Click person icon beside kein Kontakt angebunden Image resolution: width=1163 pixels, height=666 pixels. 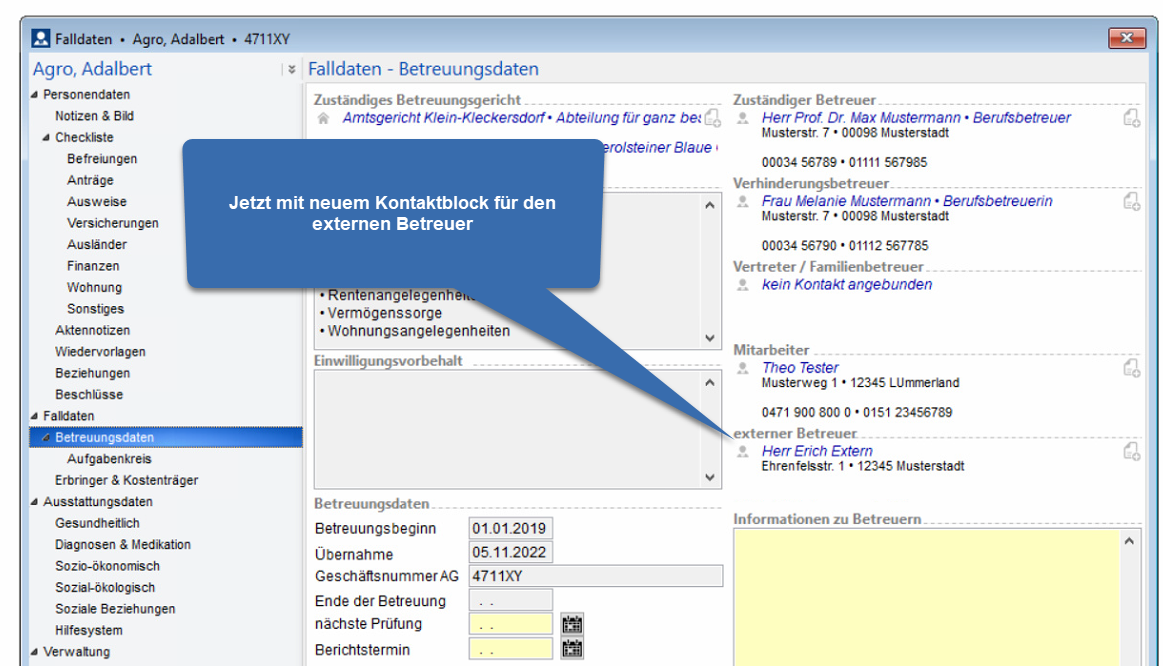pyautogui.click(x=742, y=286)
